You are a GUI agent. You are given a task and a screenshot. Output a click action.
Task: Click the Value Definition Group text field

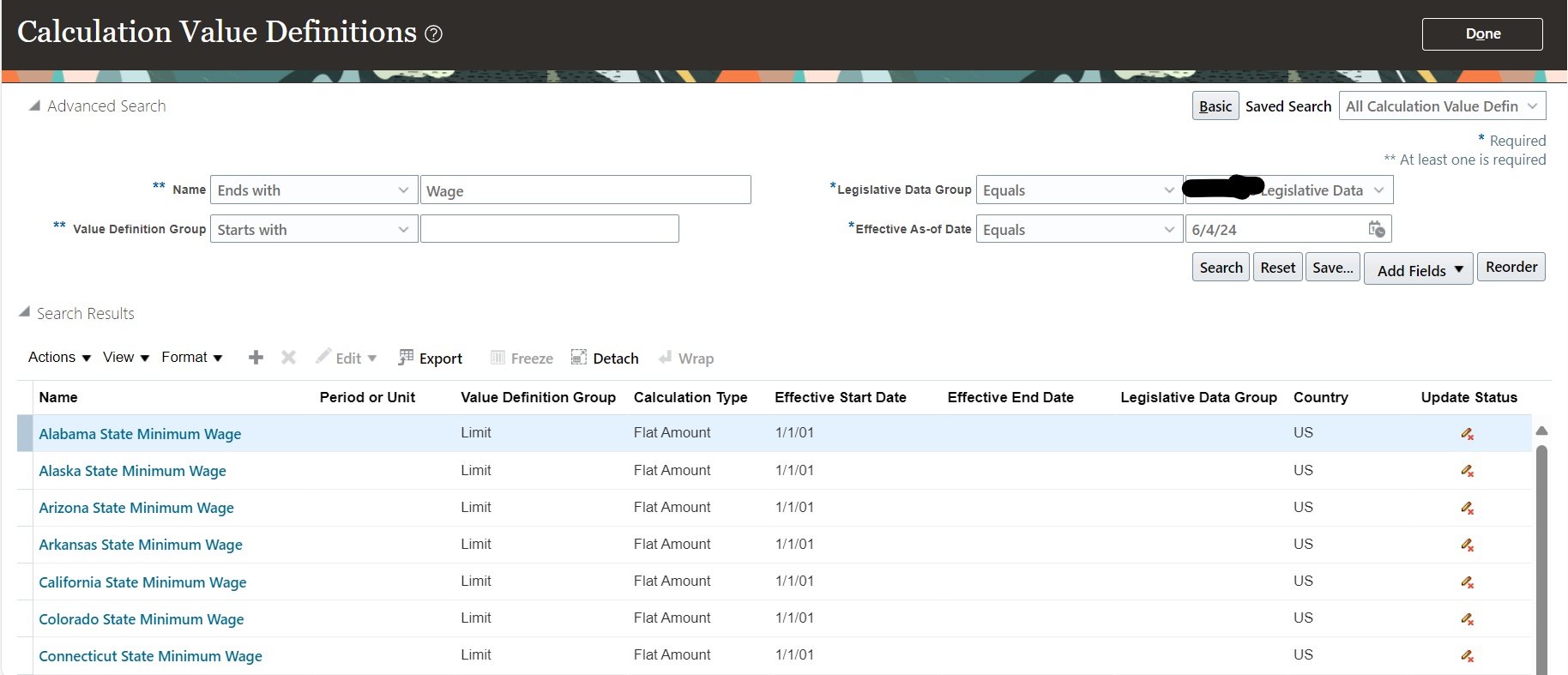point(549,229)
